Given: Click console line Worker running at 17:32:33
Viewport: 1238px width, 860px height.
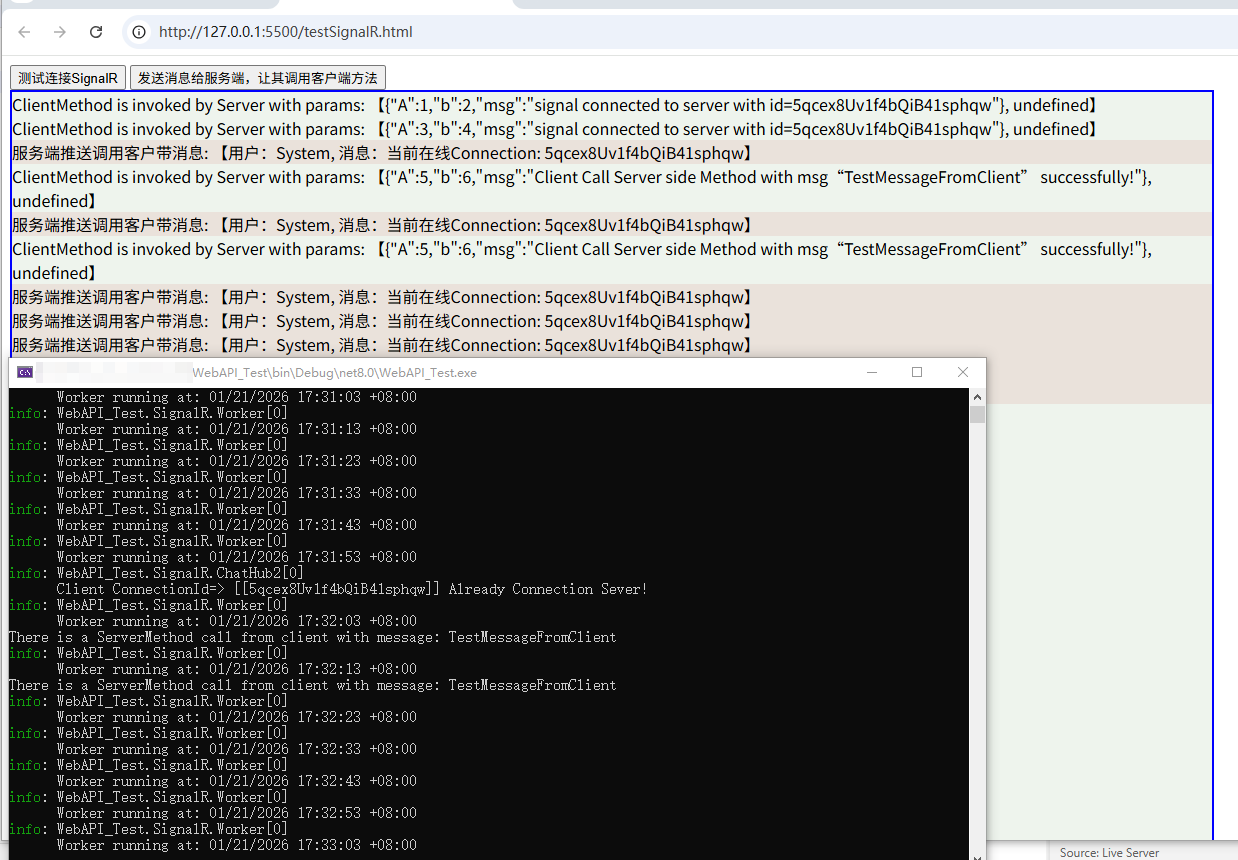Looking at the screenshot, I should [236, 749].
